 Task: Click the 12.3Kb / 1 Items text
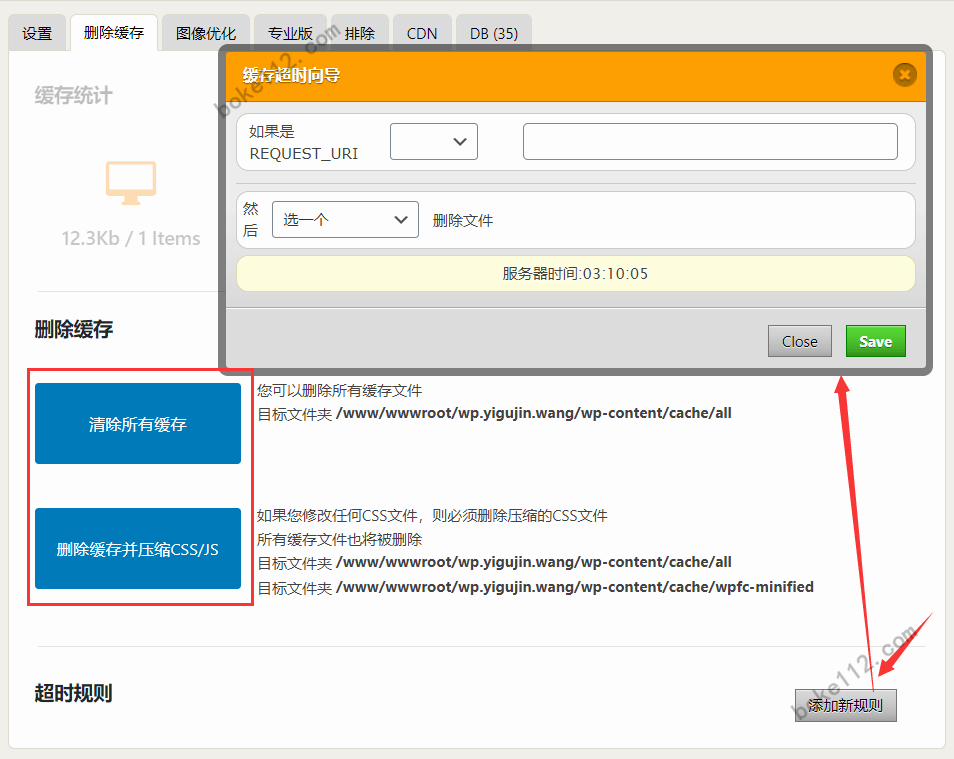coord(131,239)
